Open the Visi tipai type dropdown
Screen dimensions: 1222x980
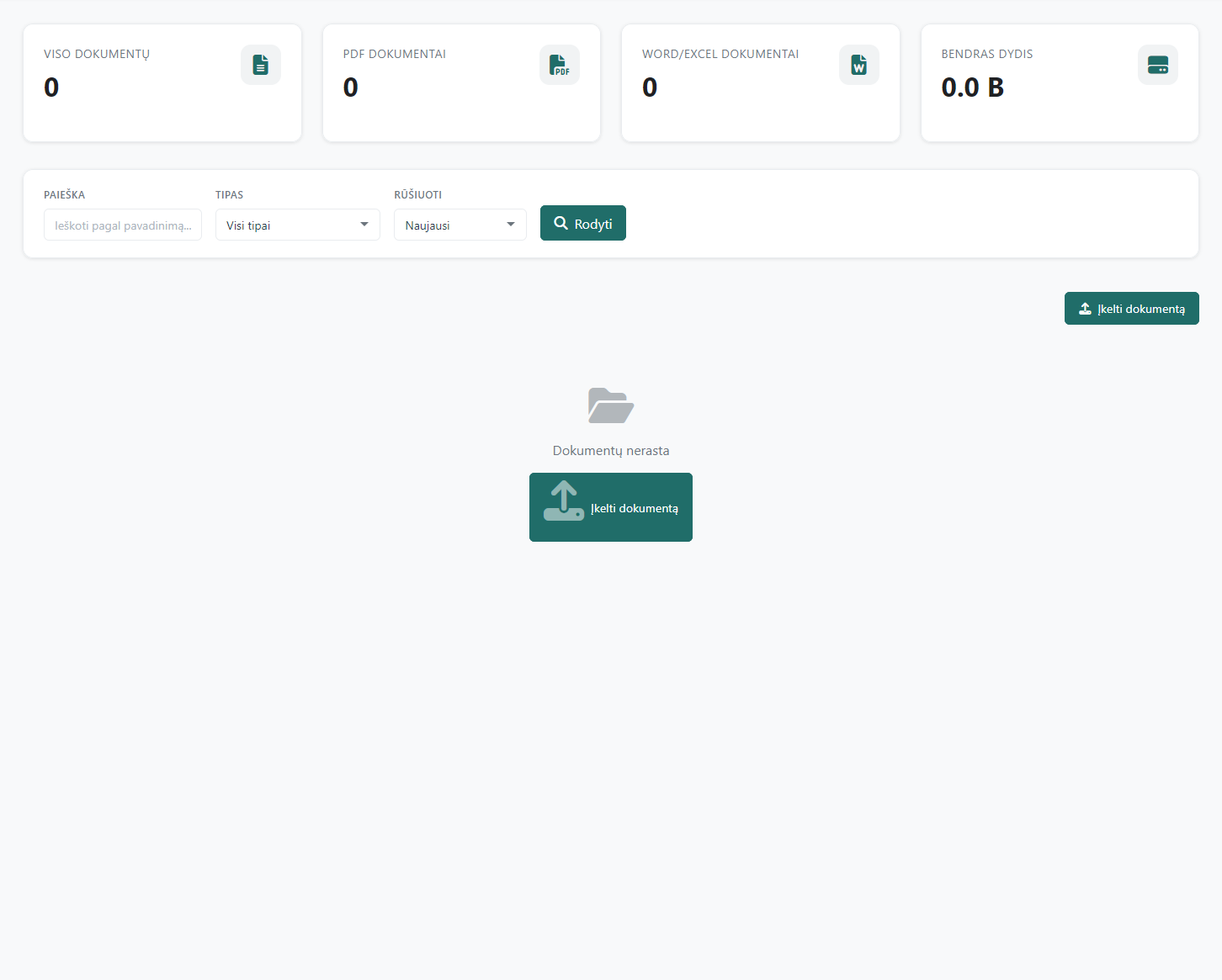coord(297,225)
